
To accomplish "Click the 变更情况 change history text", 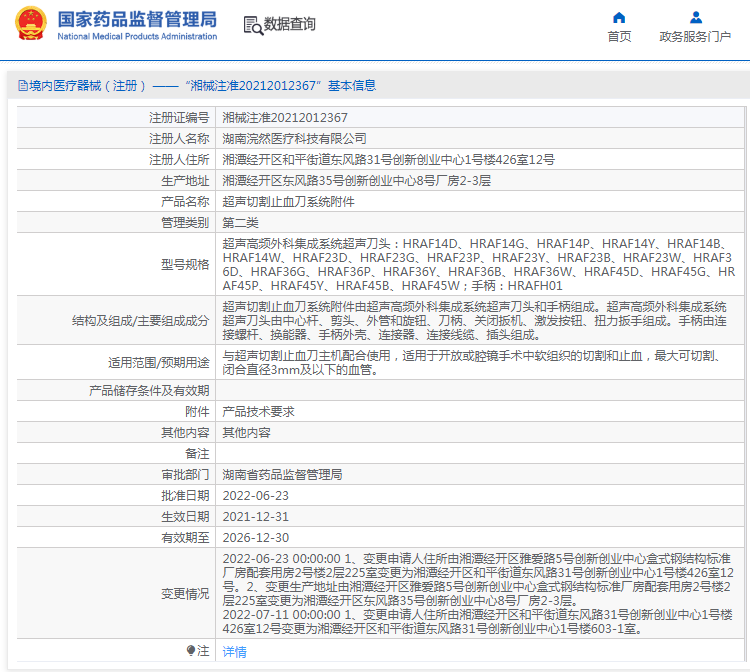I will point(478,594).
